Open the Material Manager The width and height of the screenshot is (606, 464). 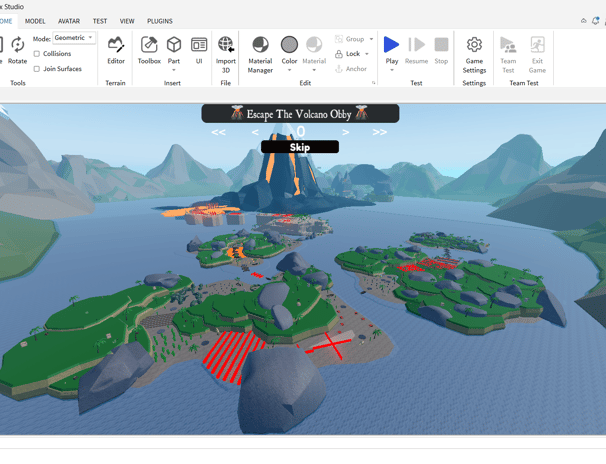point(260,54)
